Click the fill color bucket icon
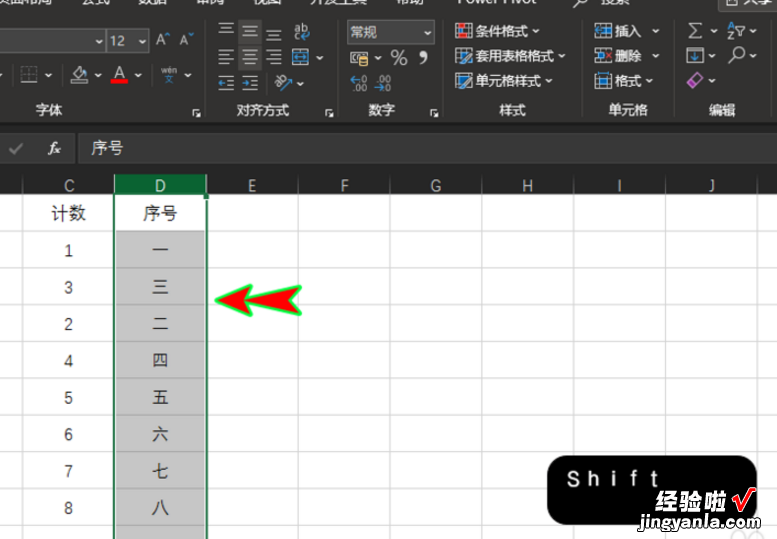Screen dimensions: 777x539 pos(79,74)
